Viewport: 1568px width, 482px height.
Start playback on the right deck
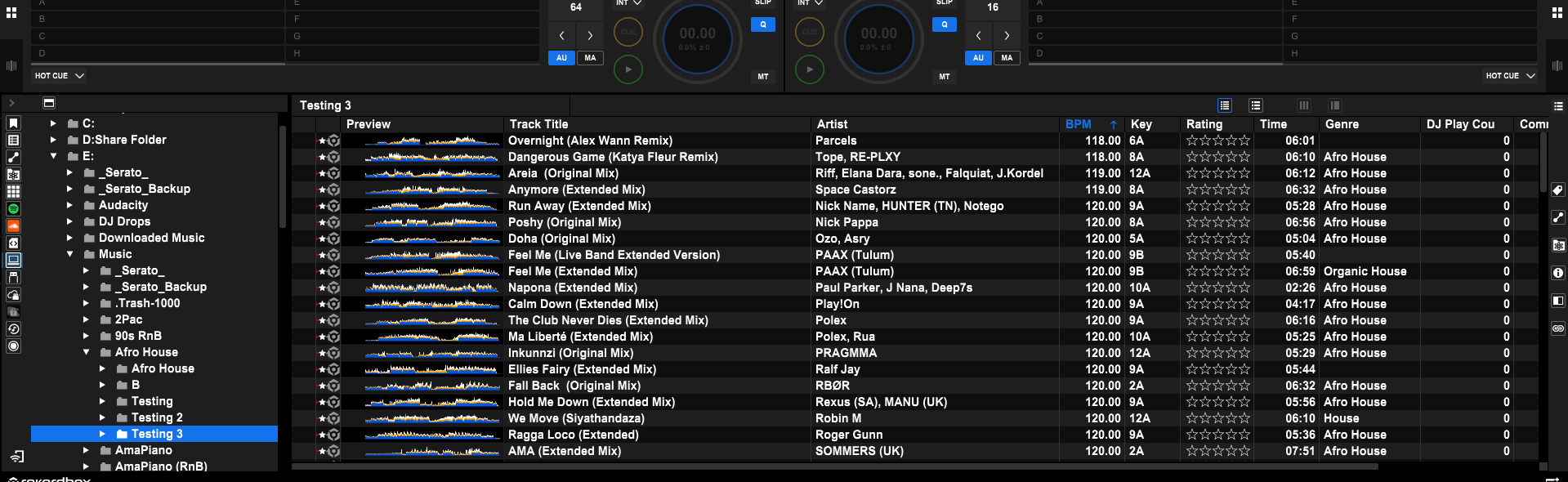pyautogui.click(x=810, y=69)
